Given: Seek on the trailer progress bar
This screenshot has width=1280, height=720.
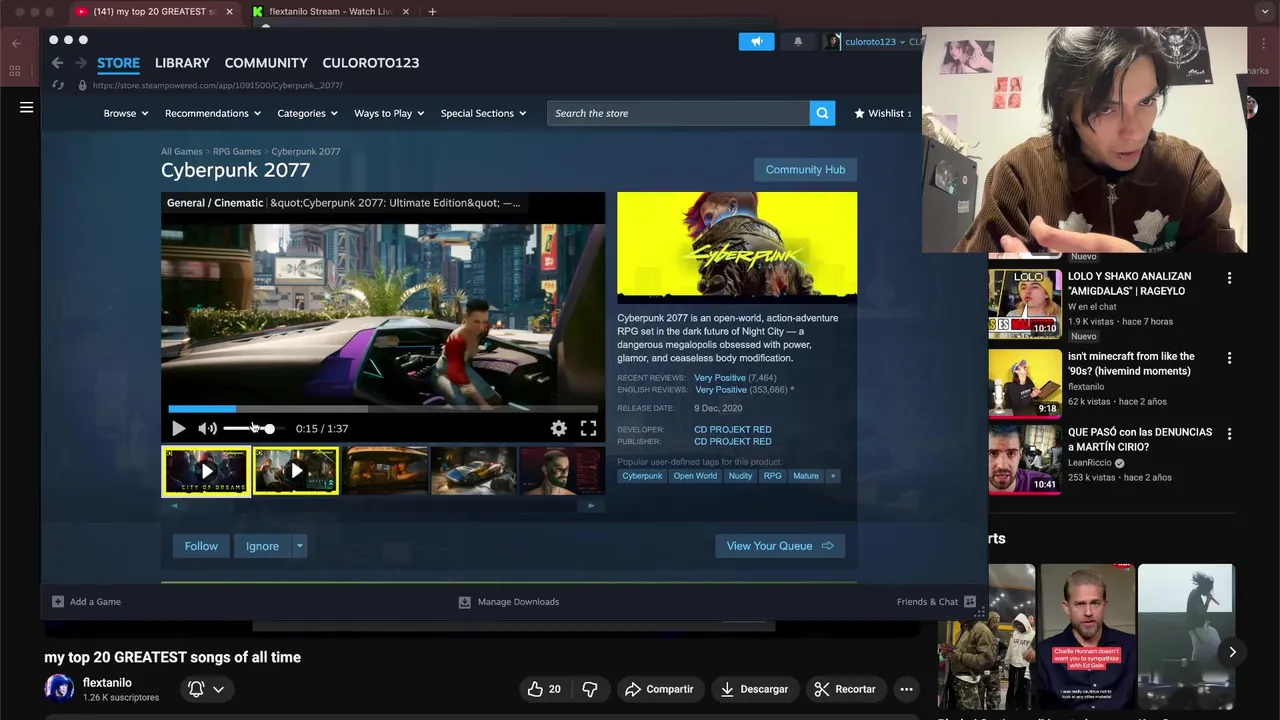Looking at the screenshot, I should pyautogui.click(x=383, y=409).
